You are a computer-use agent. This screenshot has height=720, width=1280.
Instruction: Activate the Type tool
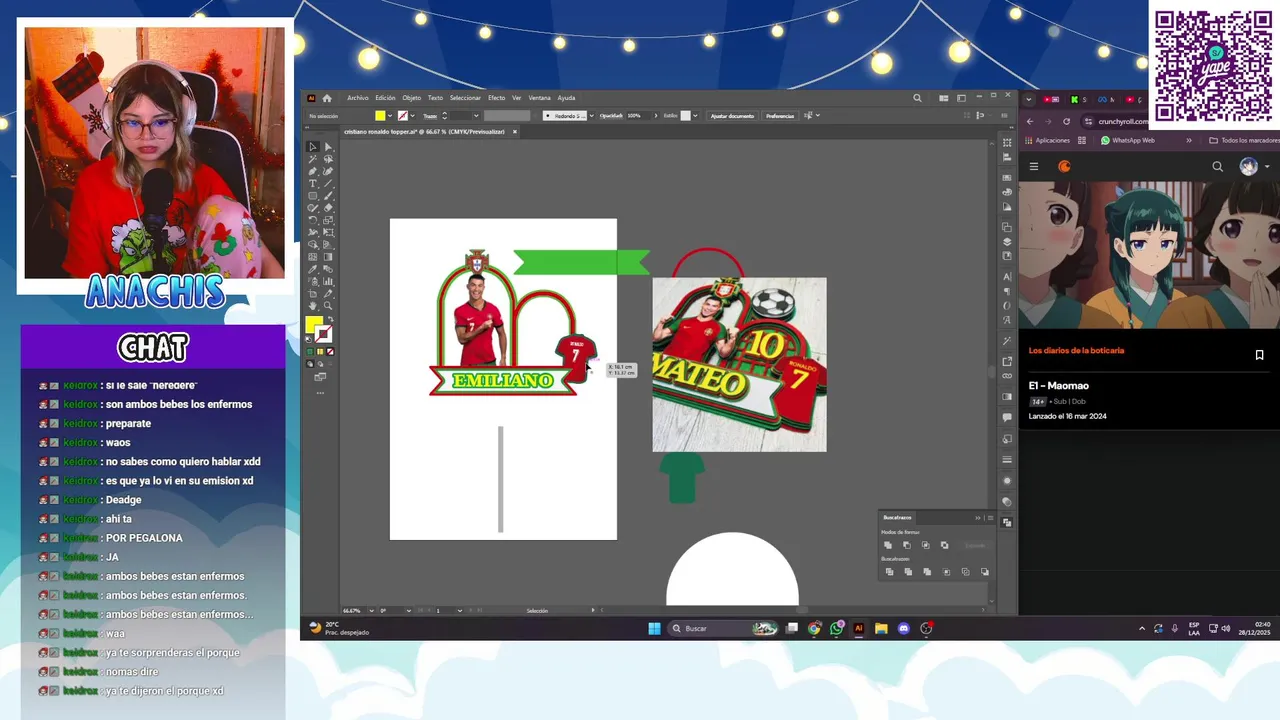313,184
